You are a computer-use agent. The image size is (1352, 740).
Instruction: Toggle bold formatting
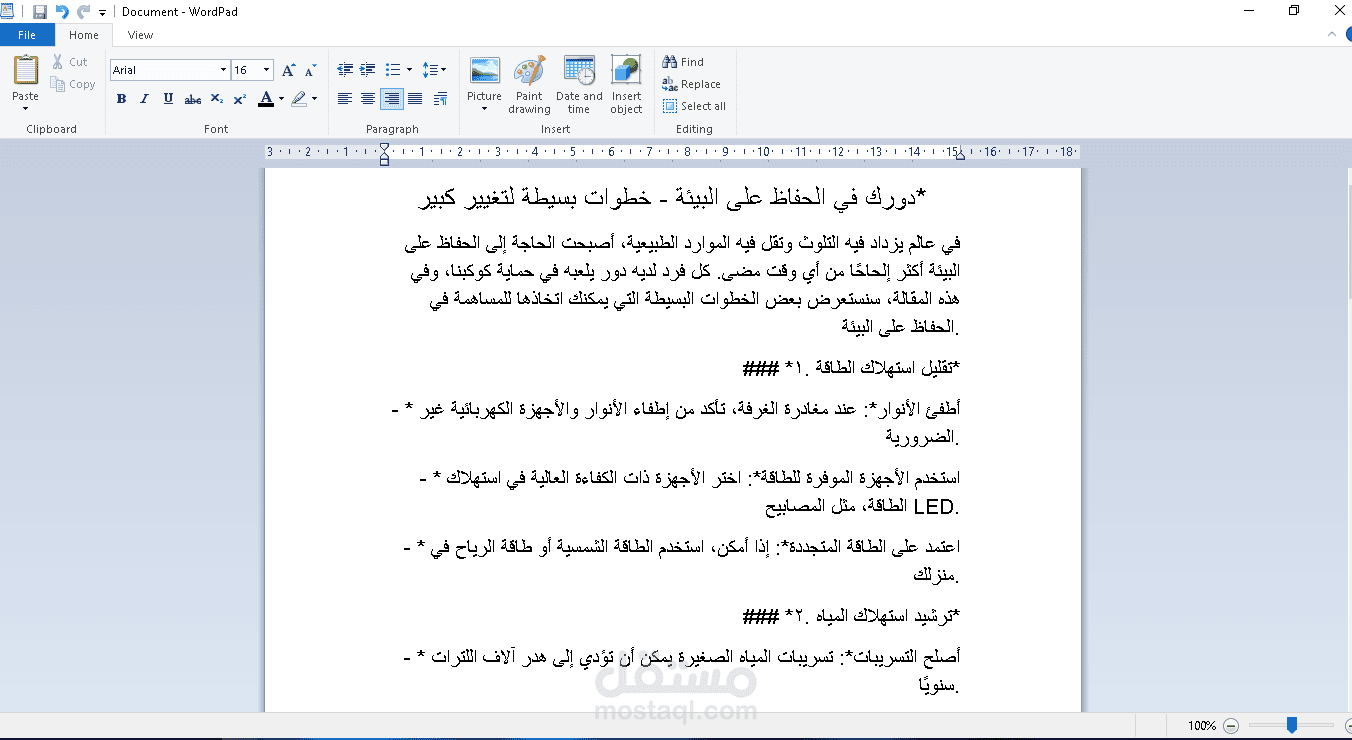121,99
